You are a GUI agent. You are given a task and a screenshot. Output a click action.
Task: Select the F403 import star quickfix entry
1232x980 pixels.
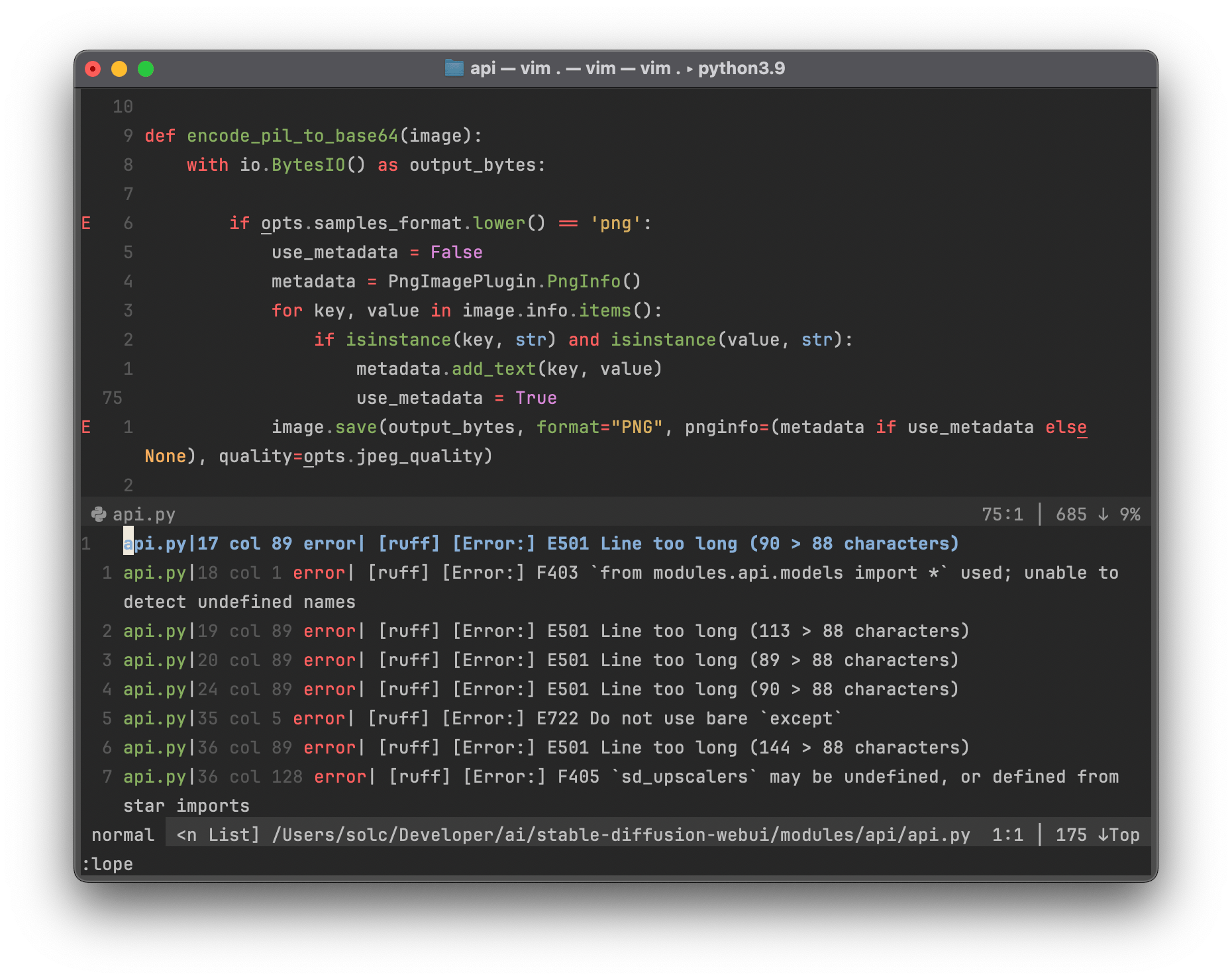621,587
